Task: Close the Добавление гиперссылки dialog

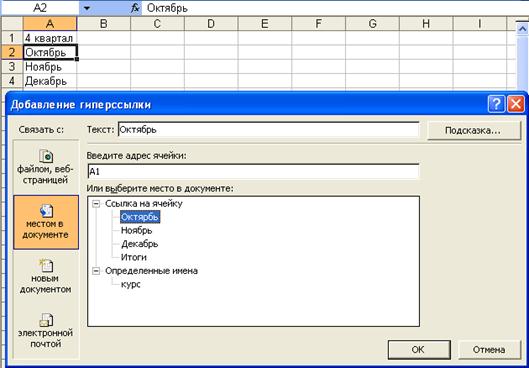Action: pyautogui.click(x=516, y=104)
